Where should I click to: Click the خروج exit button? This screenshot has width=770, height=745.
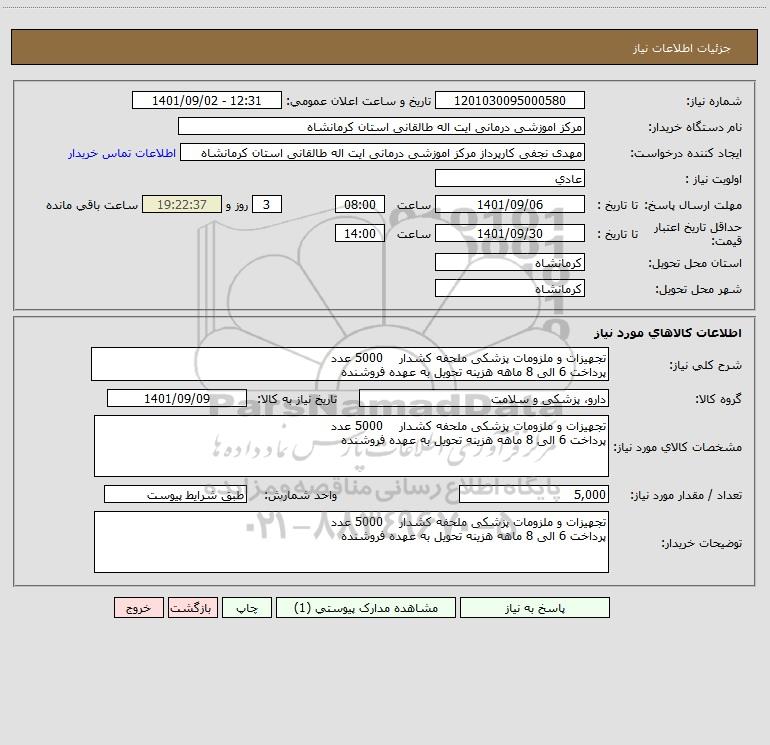point(138,608)
